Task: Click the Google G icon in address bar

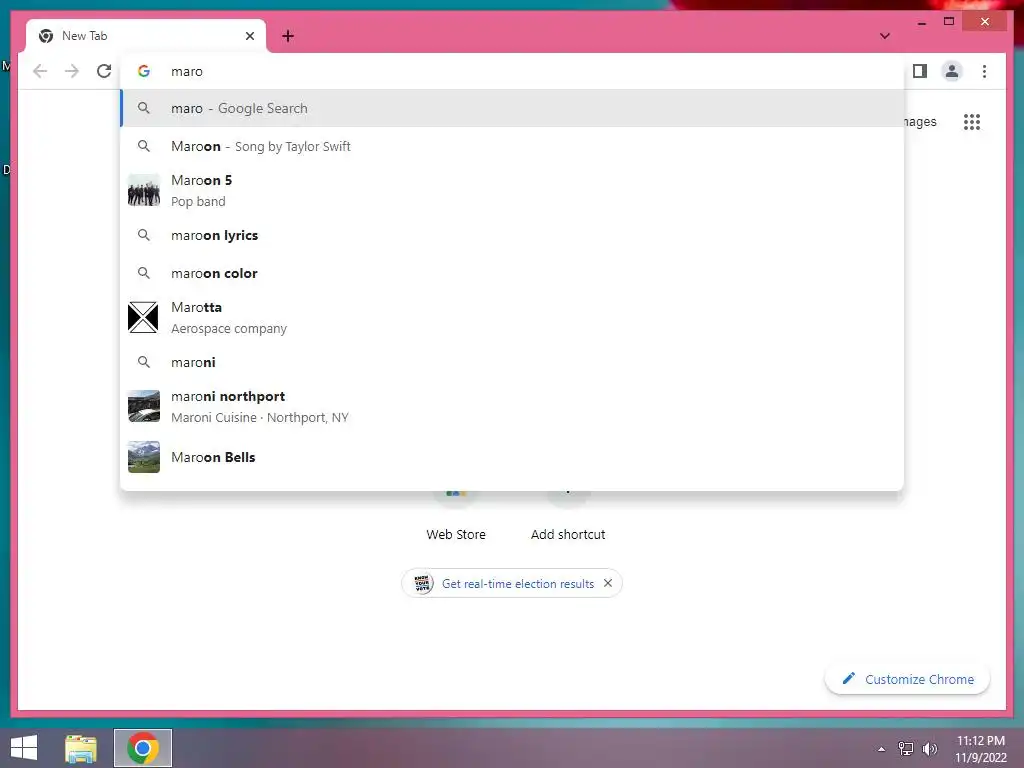Action: [x=144, y=71]
